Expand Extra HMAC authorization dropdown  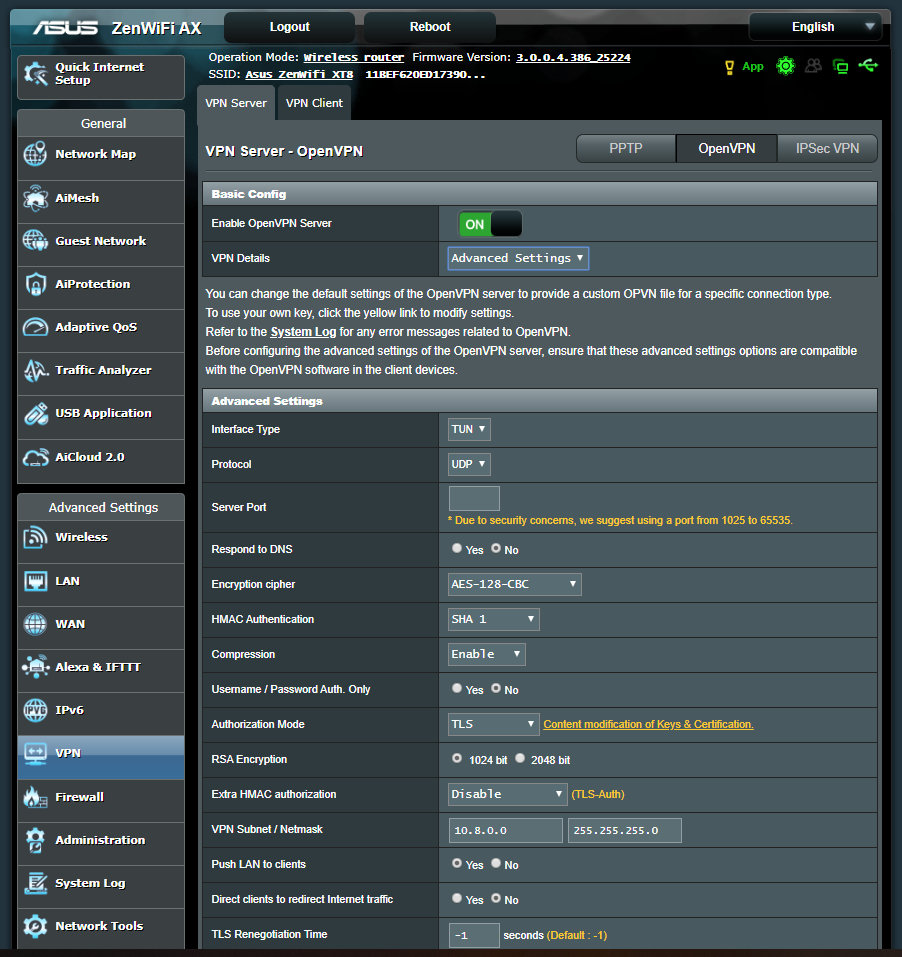coord(507,794)
